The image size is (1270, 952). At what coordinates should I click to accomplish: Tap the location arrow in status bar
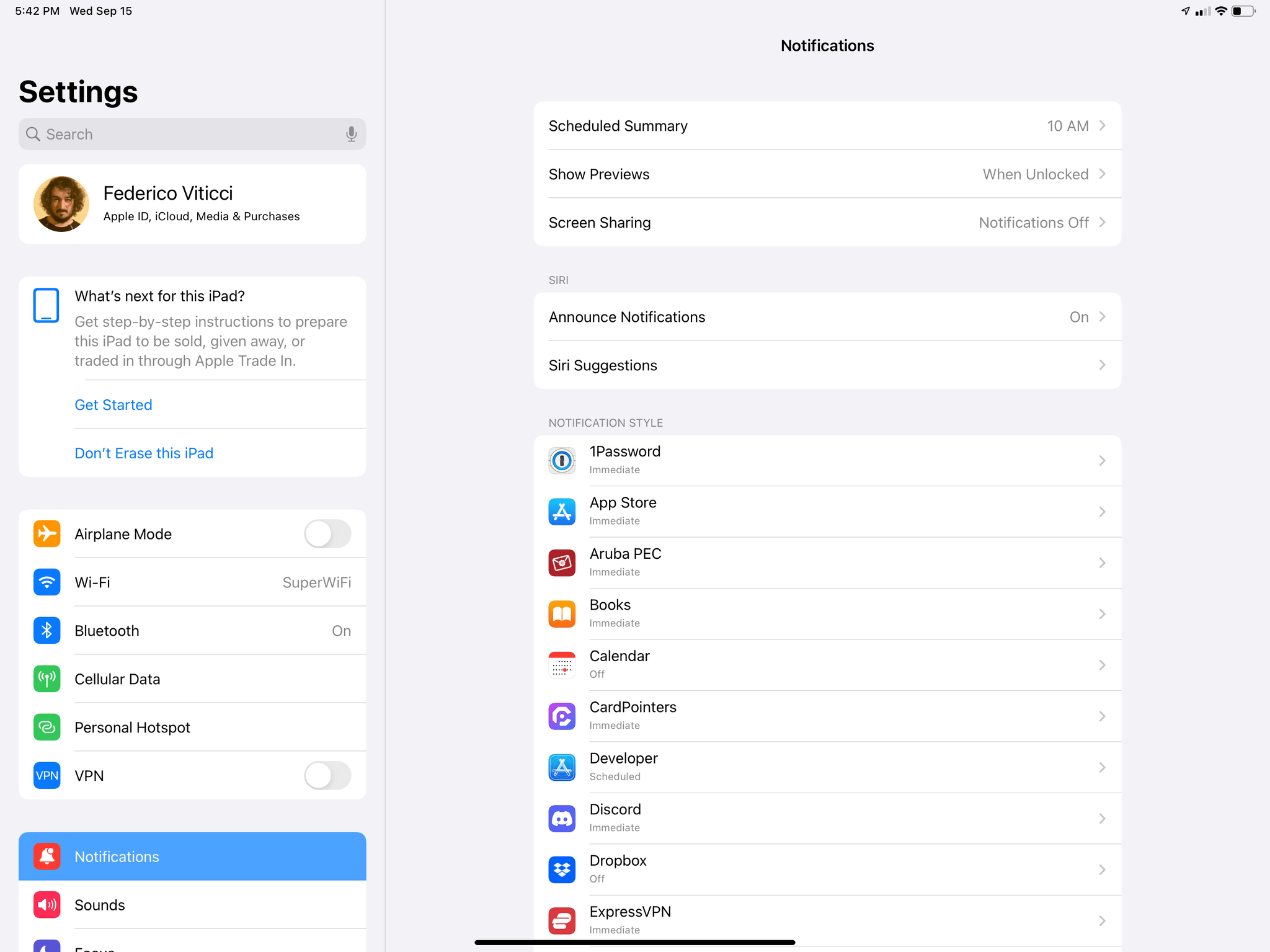click(1186, 11)
